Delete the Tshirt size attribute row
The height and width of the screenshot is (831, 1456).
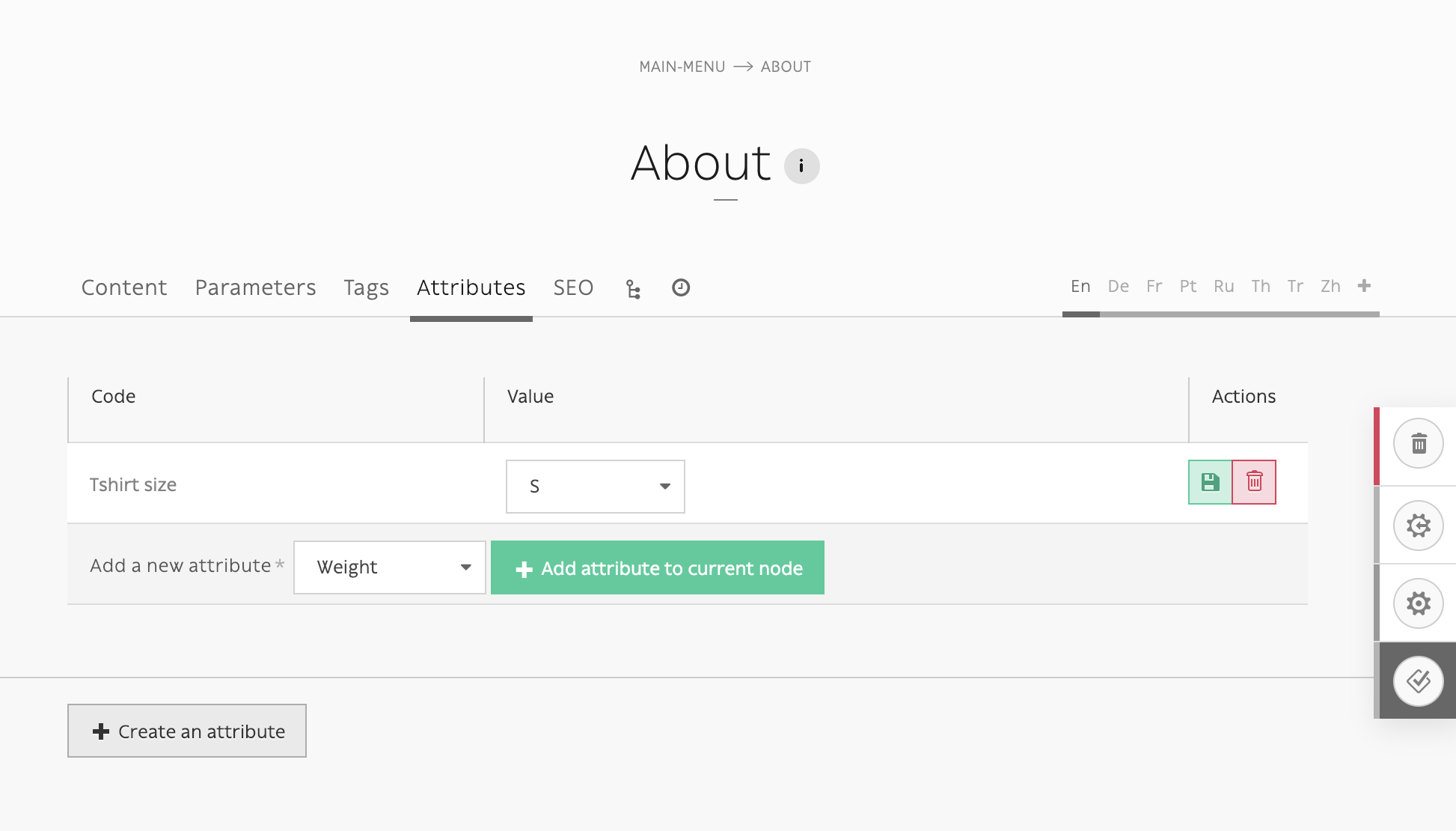[x=1254, y=482]
